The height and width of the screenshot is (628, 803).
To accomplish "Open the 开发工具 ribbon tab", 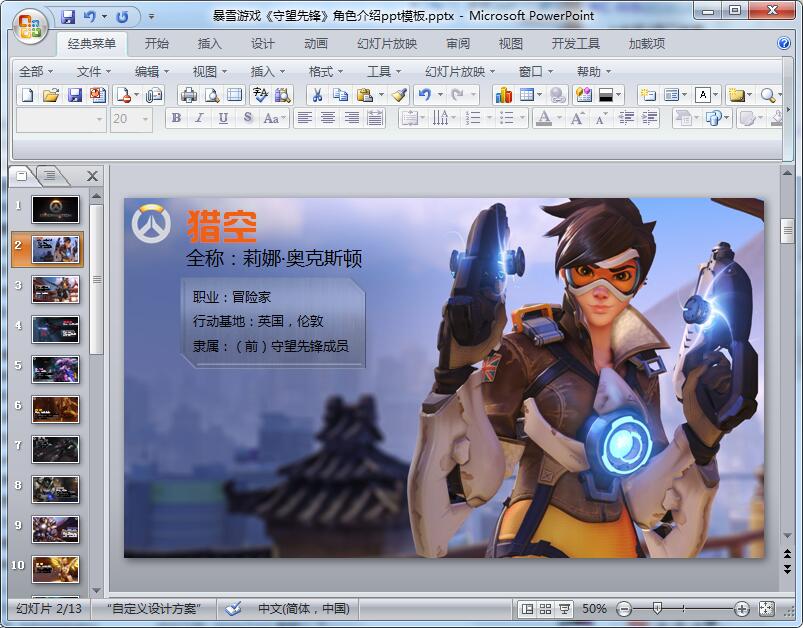I will click(x=575, y=44).
